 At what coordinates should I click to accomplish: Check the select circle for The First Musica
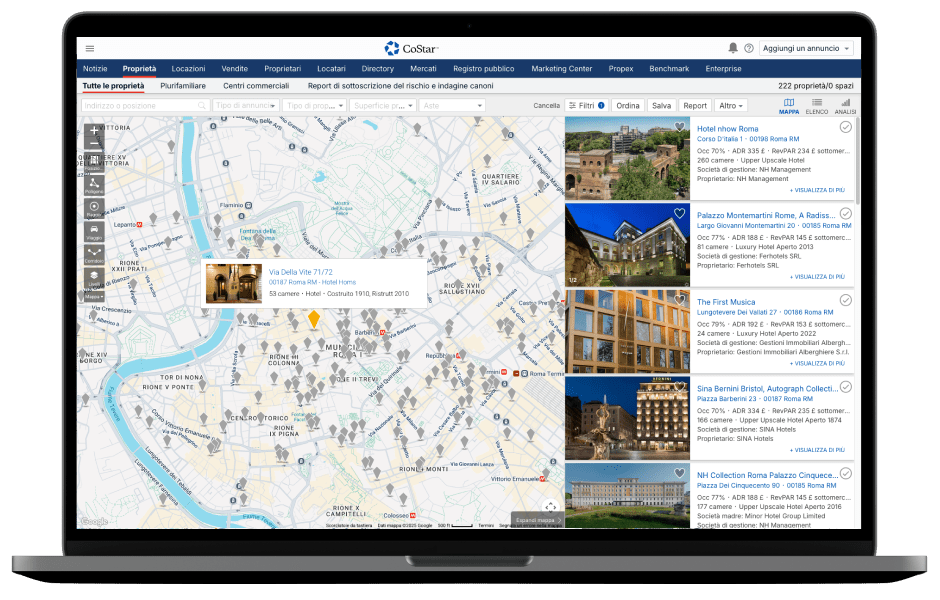coord(846,300)
